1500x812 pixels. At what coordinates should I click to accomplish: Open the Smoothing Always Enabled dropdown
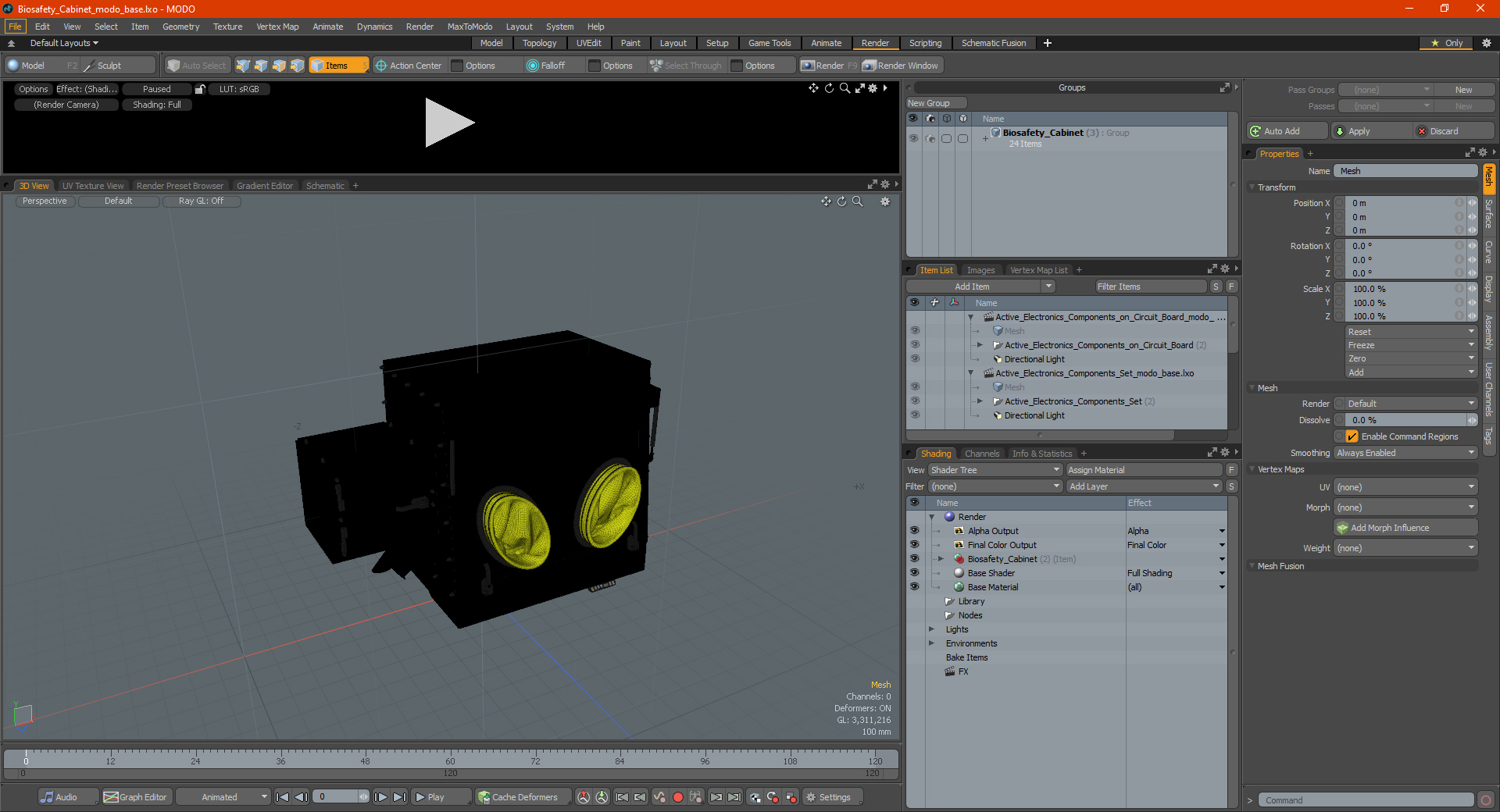1405,453
